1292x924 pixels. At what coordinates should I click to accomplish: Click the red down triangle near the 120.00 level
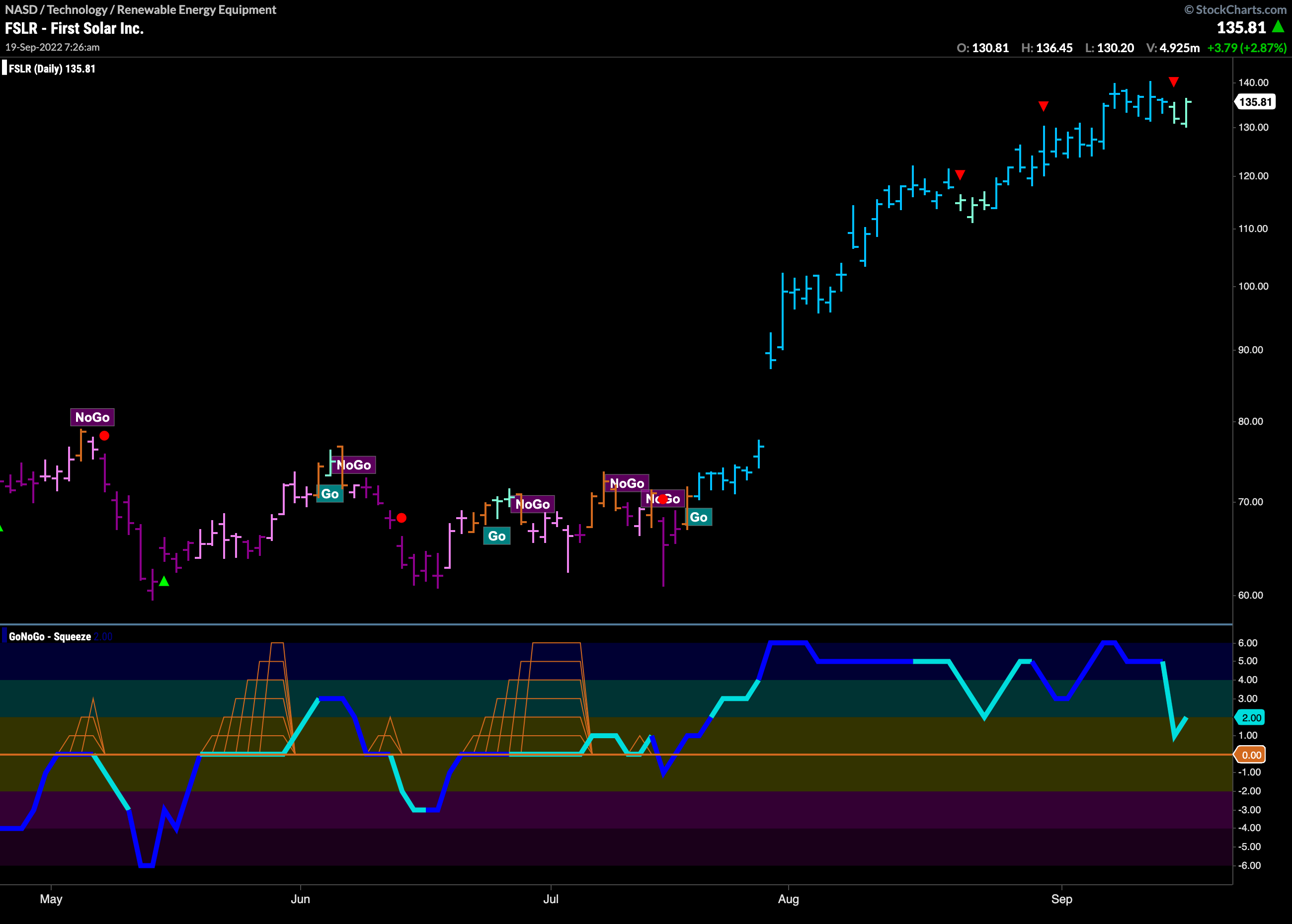coord(960,175)
